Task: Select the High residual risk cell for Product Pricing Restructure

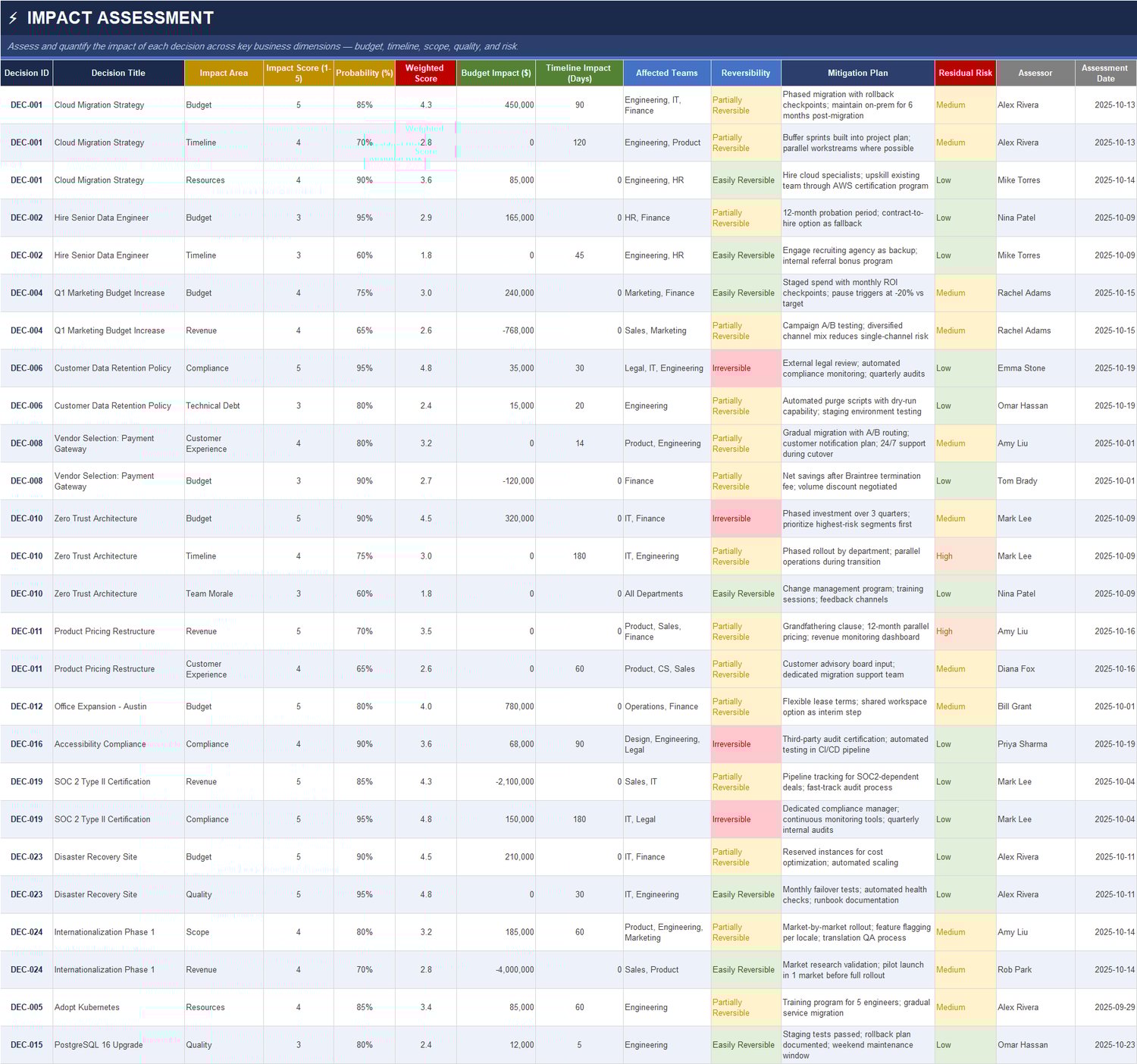Action: (944, 631)
